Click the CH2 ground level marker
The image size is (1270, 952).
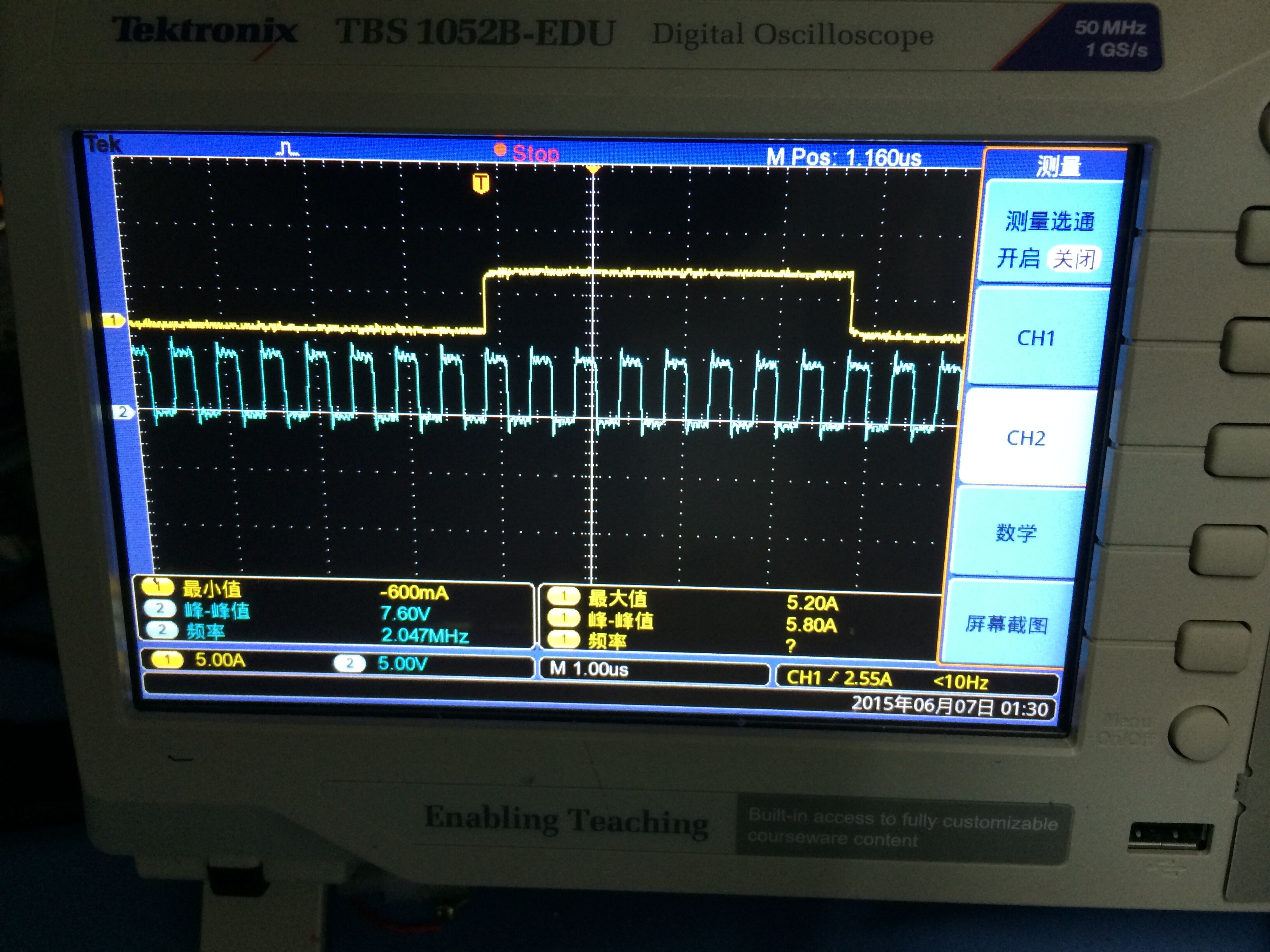(x=123, y=411)
